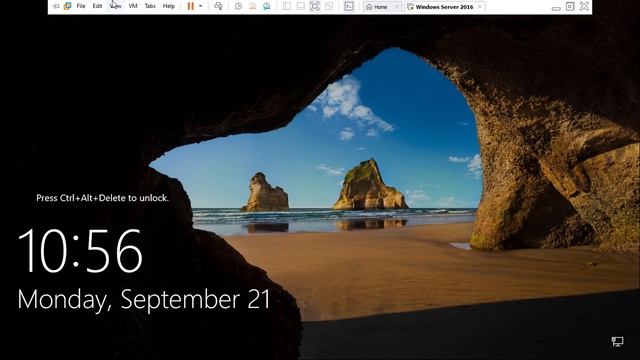The height and width of the screenshot is (360, 640).
Task: Click the 10:56 lock screen clock
Action: [x=80, y=250]
